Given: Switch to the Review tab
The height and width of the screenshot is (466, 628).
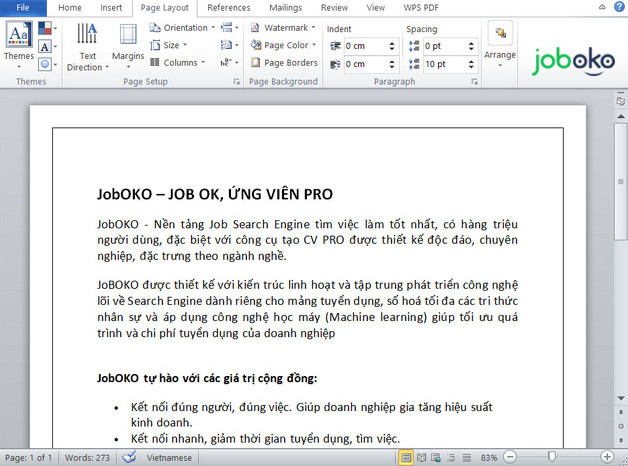Looking at the screenshot, I should pos(334,8).
